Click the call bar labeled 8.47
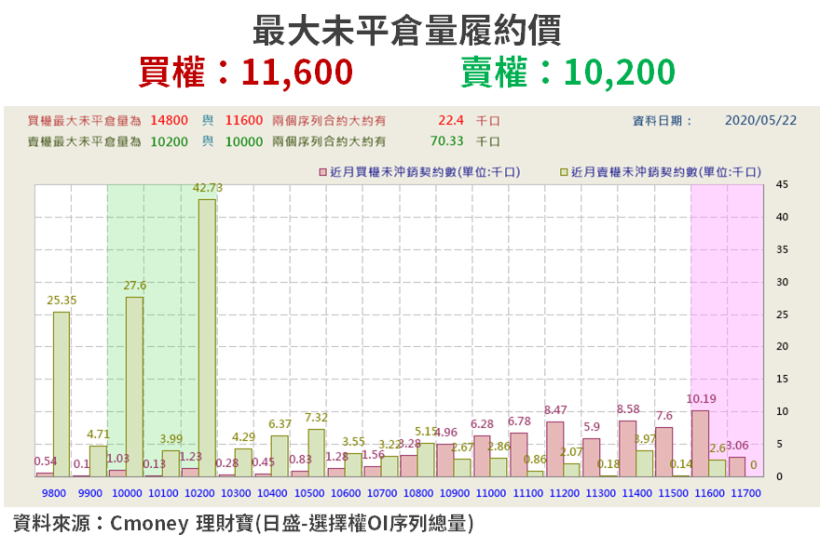Image resolution: width=820 pixels, height=548 pixels. coord(555,449)
